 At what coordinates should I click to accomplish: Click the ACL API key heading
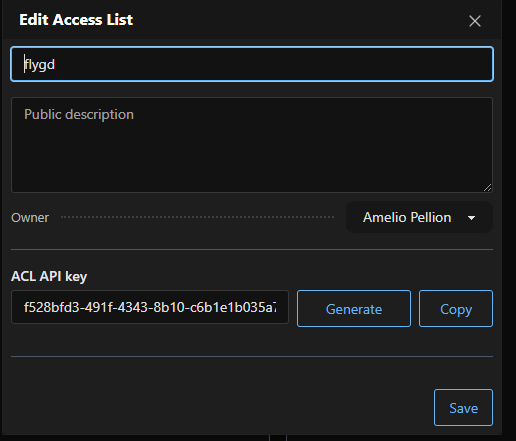click(49, 276)
